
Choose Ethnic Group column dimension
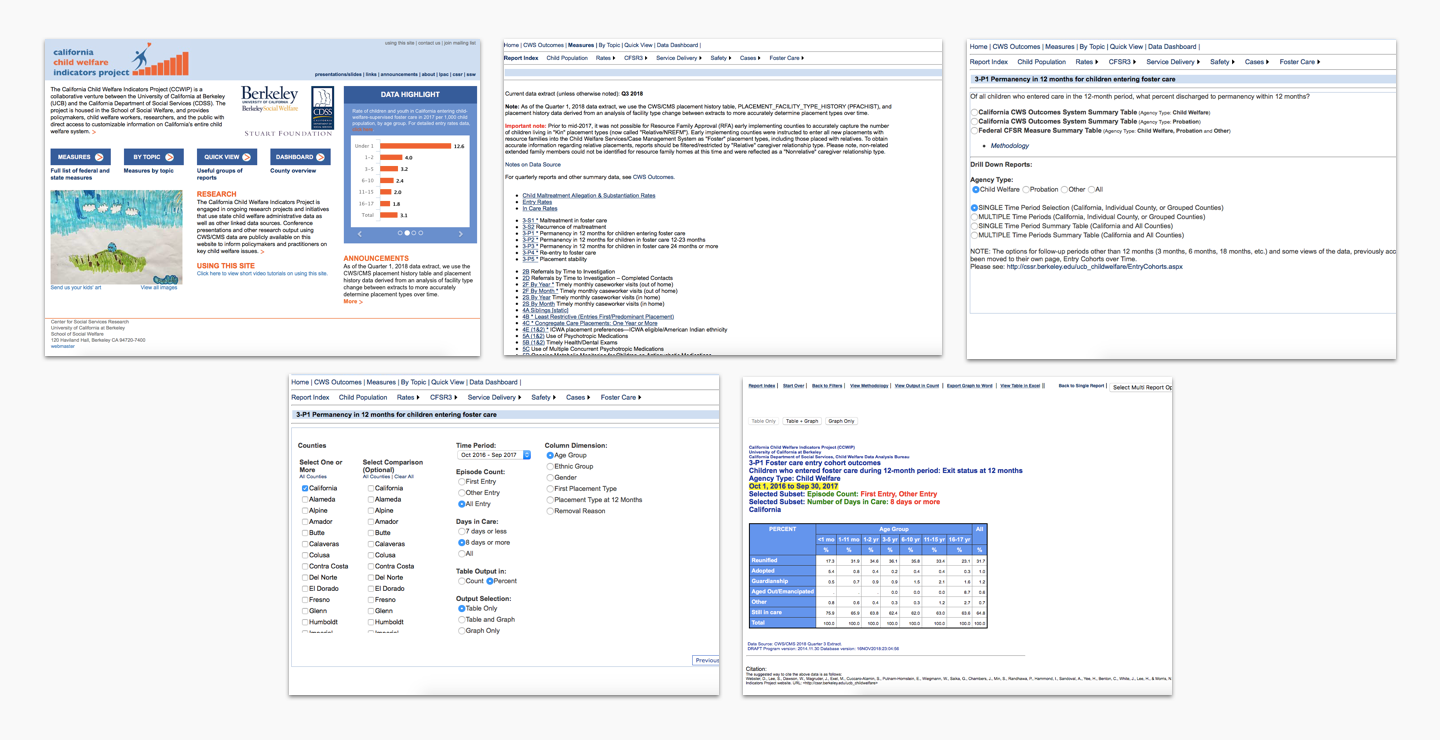[x=549, y=467]
